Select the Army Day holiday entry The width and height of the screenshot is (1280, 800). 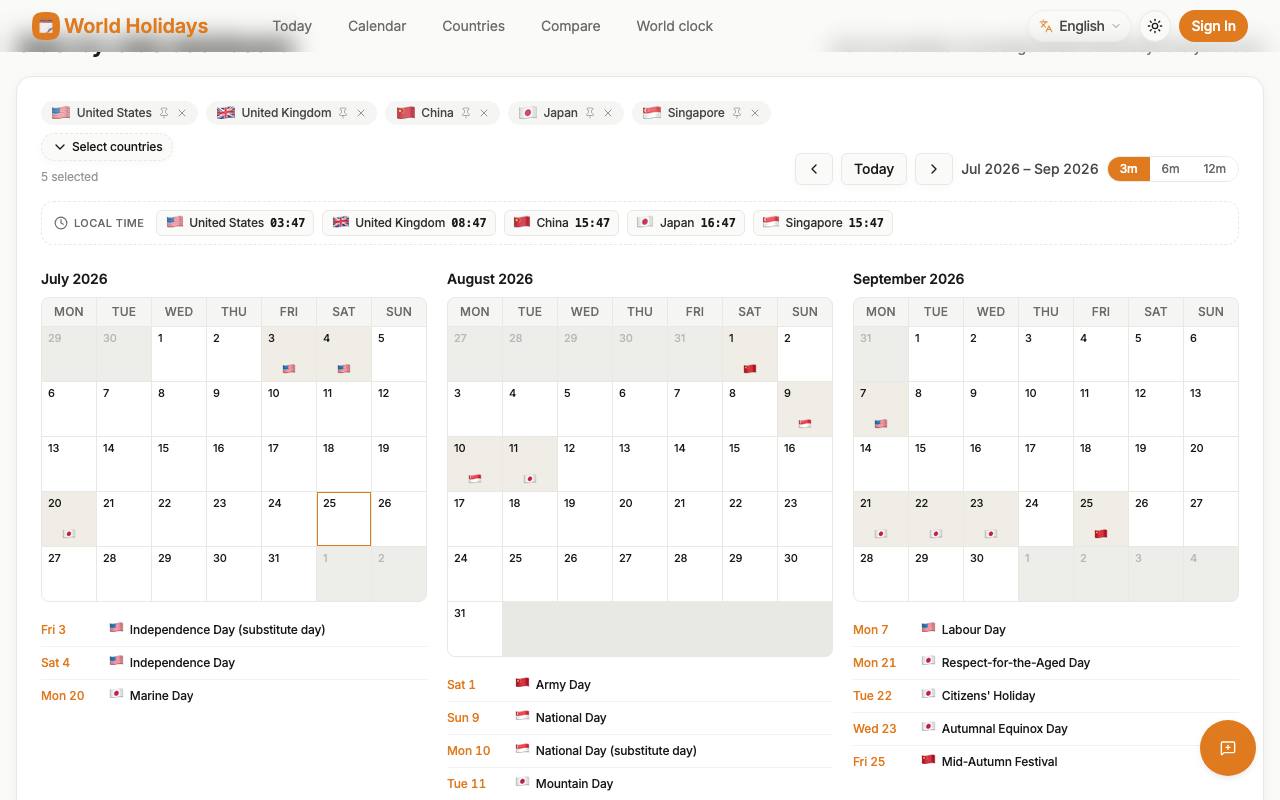pyautogui.click(x=640, y=685)
